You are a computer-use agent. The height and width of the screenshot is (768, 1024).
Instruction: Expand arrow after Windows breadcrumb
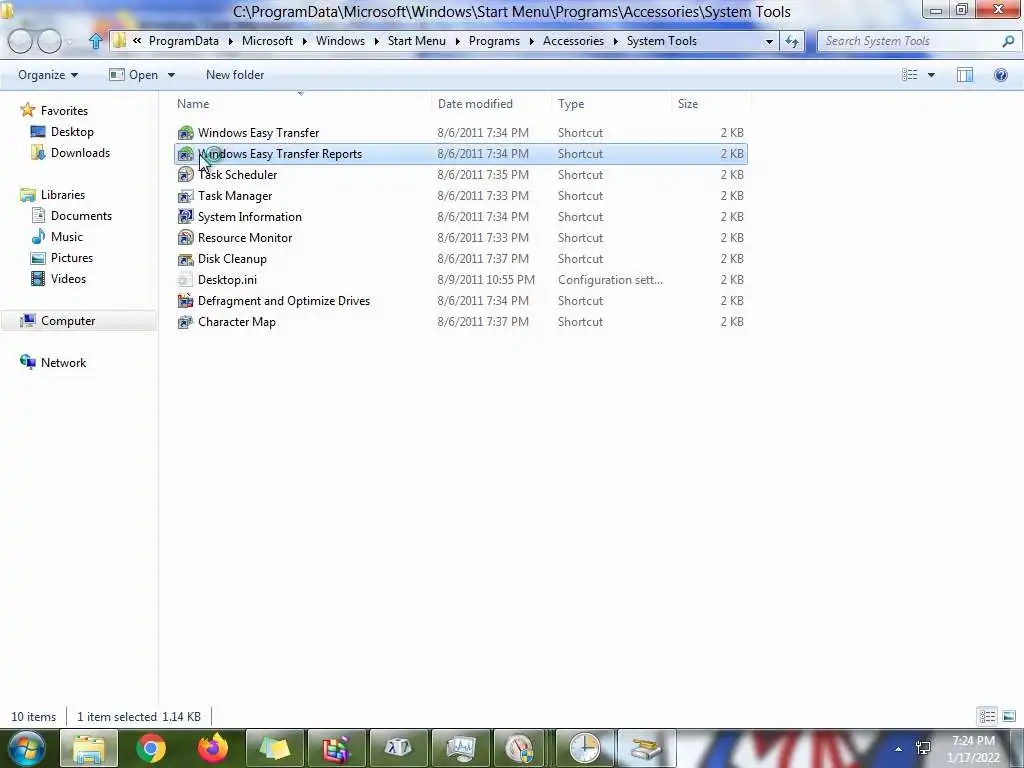tap(376, 41)
